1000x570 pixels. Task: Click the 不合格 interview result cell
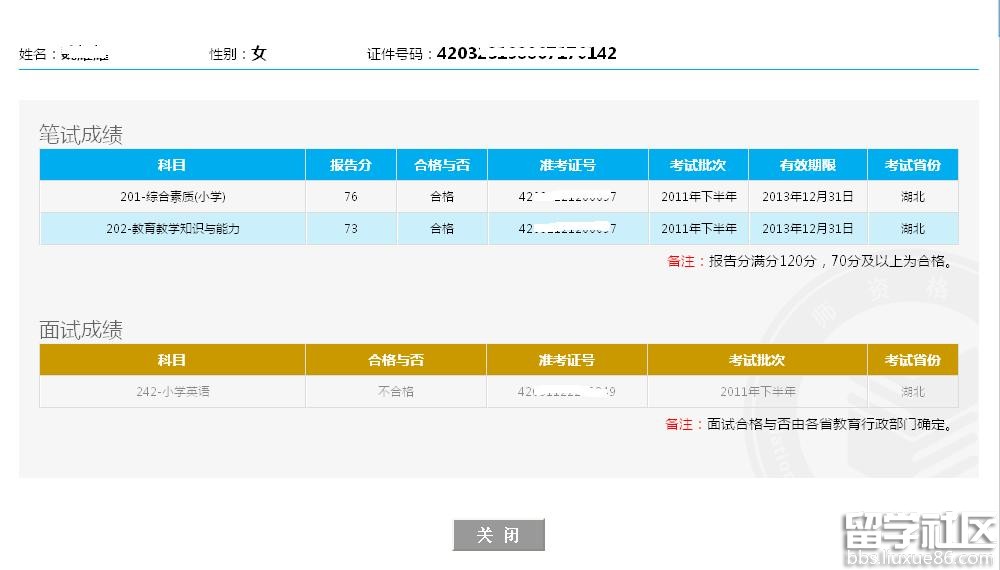click(x=396, y=392)
